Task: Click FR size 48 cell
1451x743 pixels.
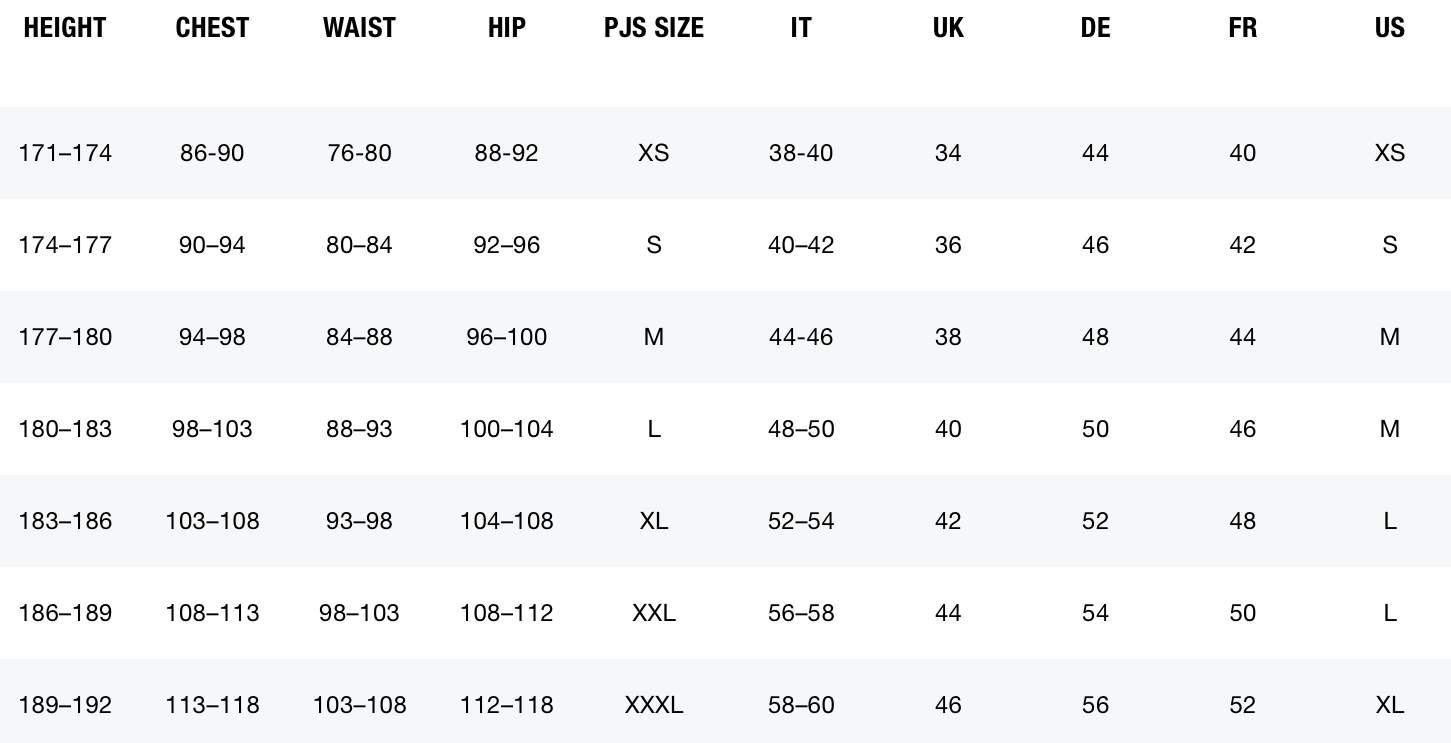Action: click(1242, 521)
